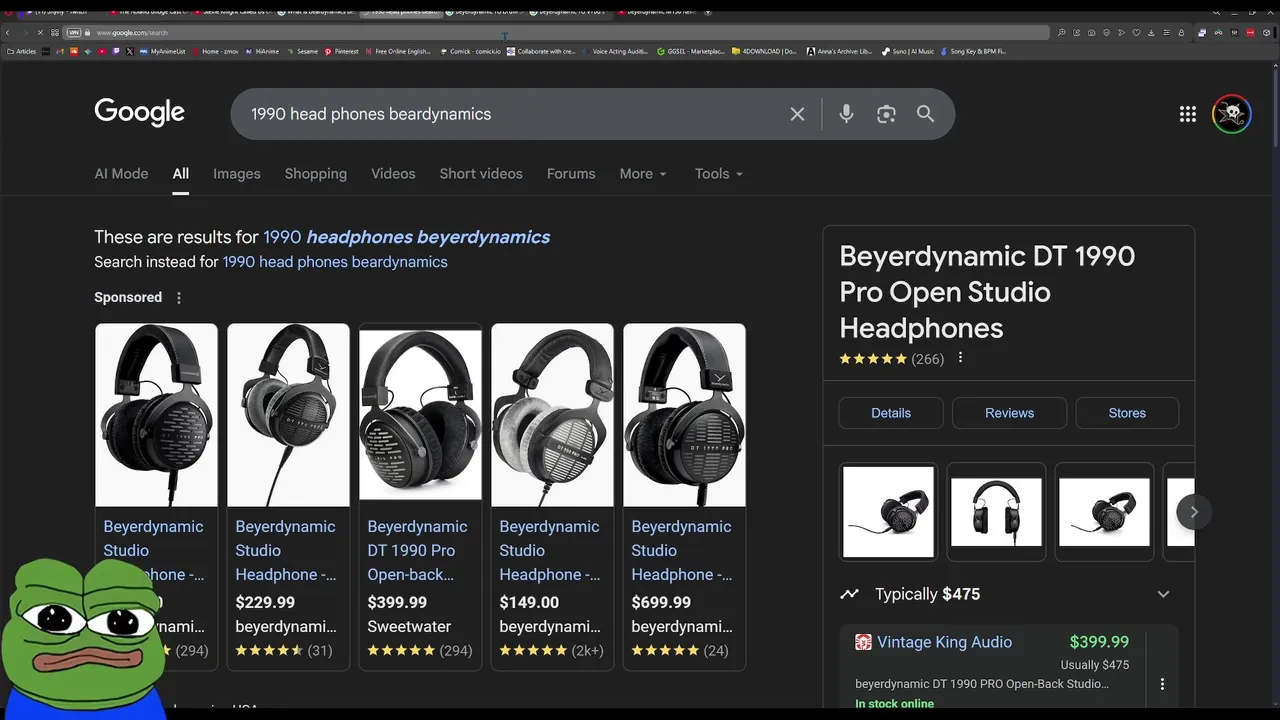Open the new tab plus button
The width and height of the screenshot is (1280, 720).
(x=708, y=12)
